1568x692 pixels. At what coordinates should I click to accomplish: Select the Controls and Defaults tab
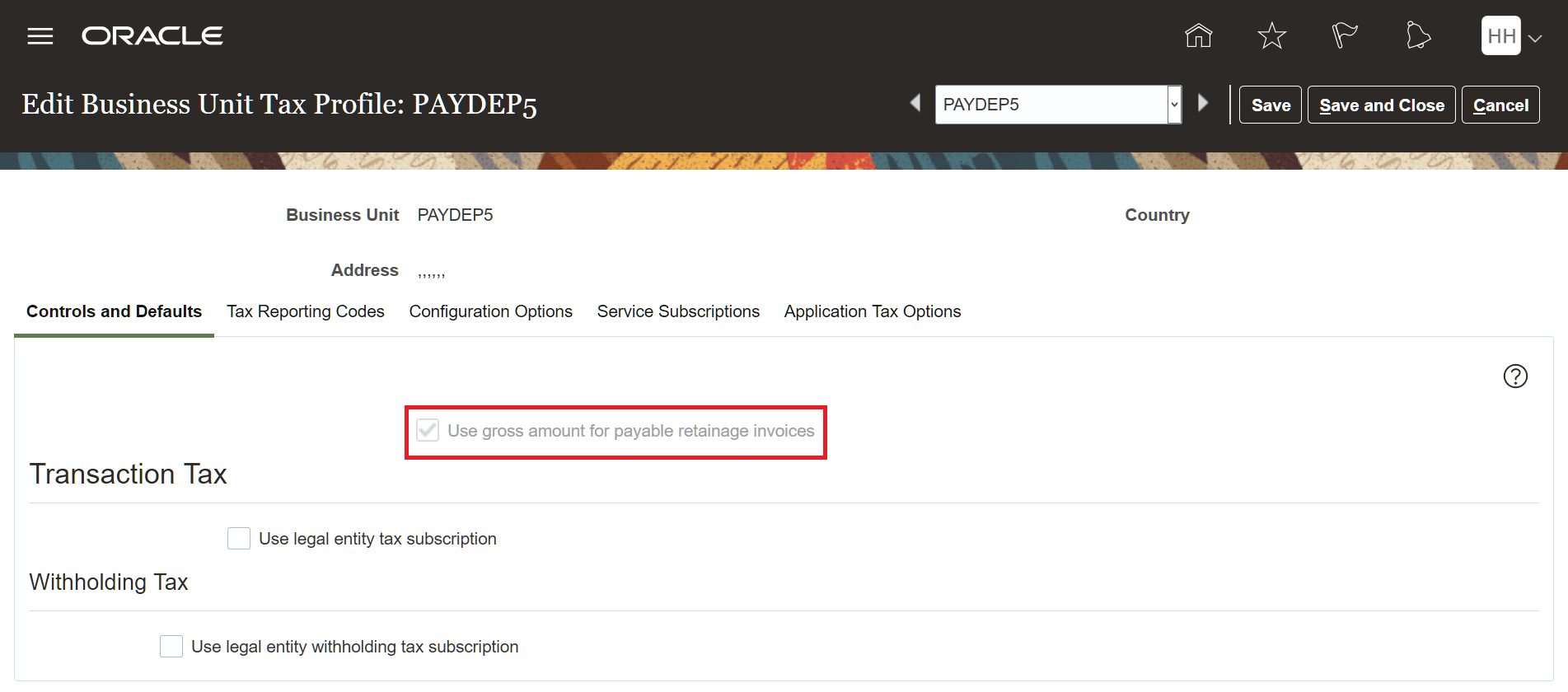pos(114,311)
